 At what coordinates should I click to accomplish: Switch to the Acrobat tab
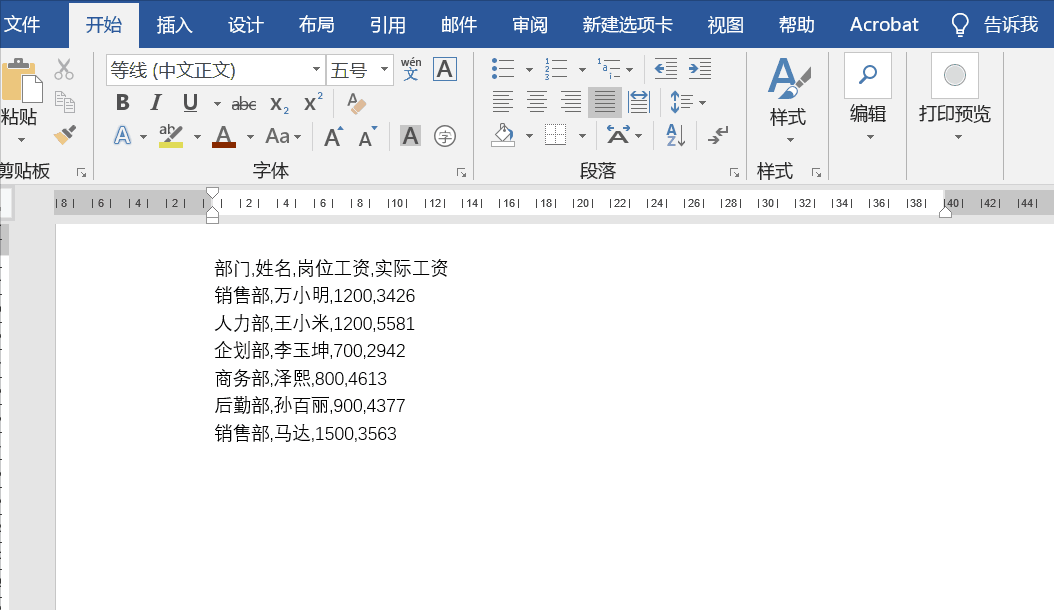[884, 25]
